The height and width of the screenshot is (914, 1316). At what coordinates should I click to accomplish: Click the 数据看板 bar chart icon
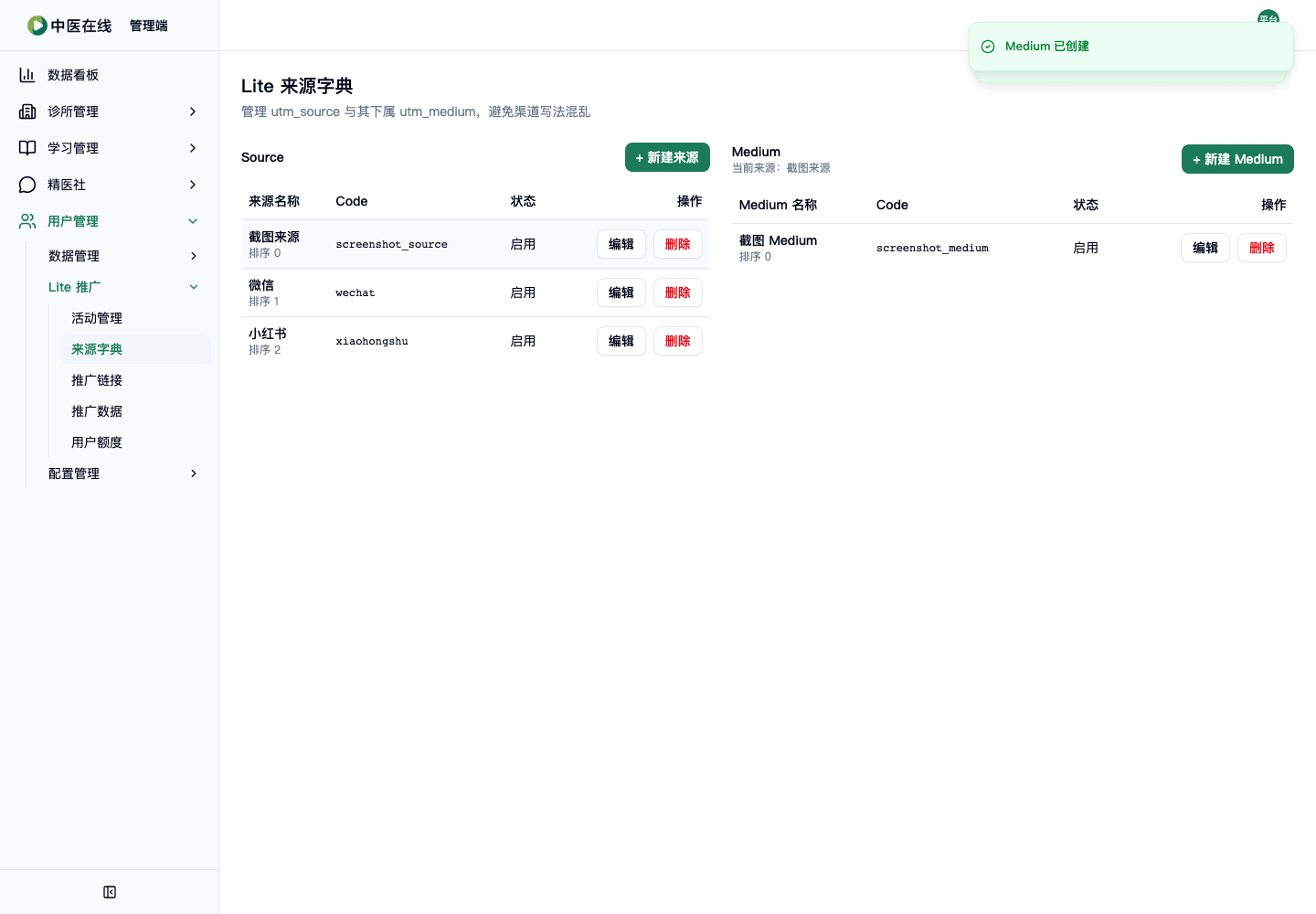[x=27, y=75]
